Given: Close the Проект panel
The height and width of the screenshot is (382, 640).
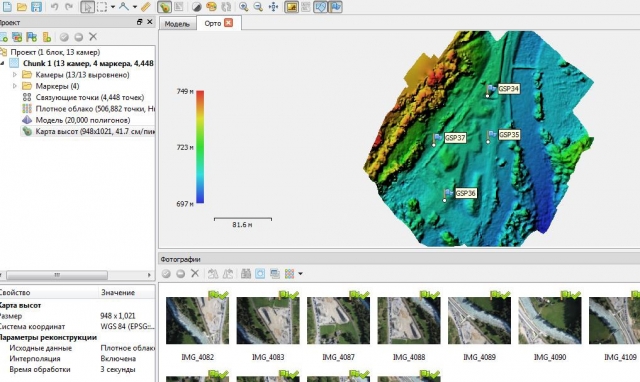Looking at the screenshot, I should 149,22.
